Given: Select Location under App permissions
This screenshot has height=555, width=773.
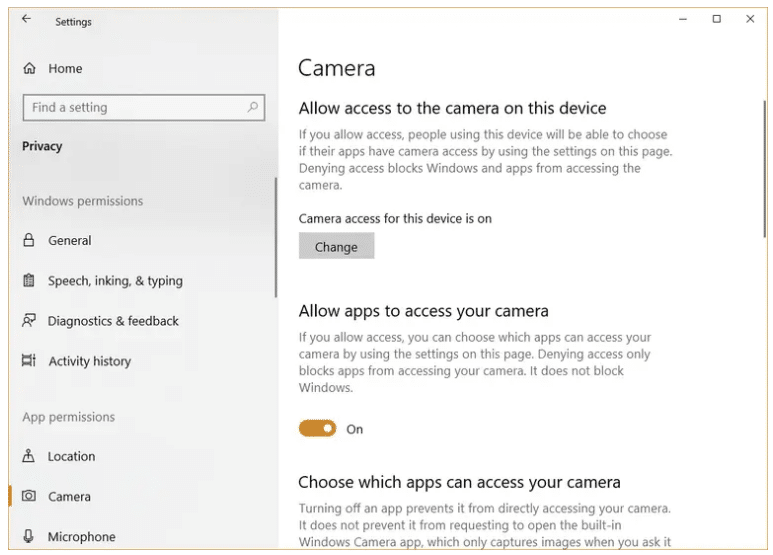Looking at the screenshot, I should tap(71, 456).
